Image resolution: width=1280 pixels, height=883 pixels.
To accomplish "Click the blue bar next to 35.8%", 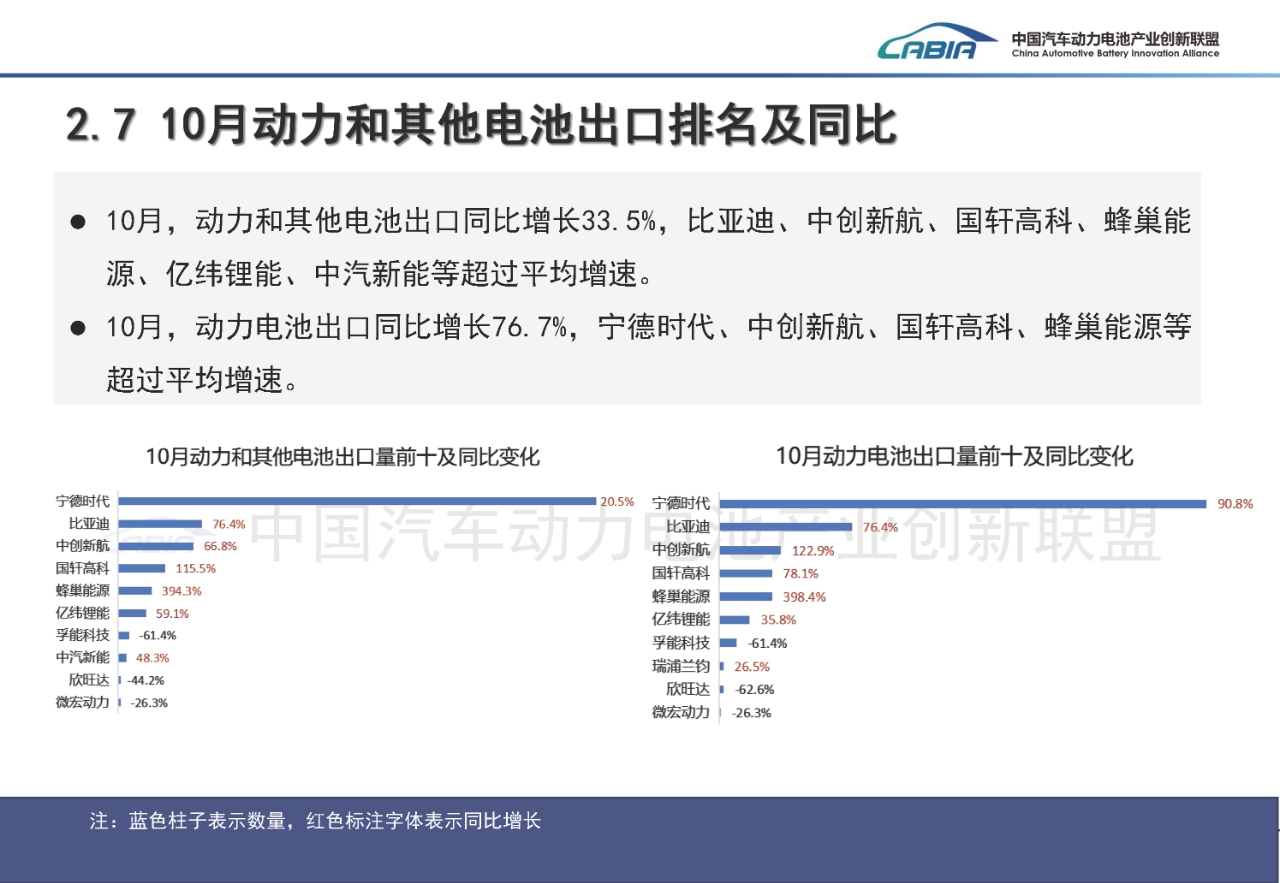I will coord(735,620).
